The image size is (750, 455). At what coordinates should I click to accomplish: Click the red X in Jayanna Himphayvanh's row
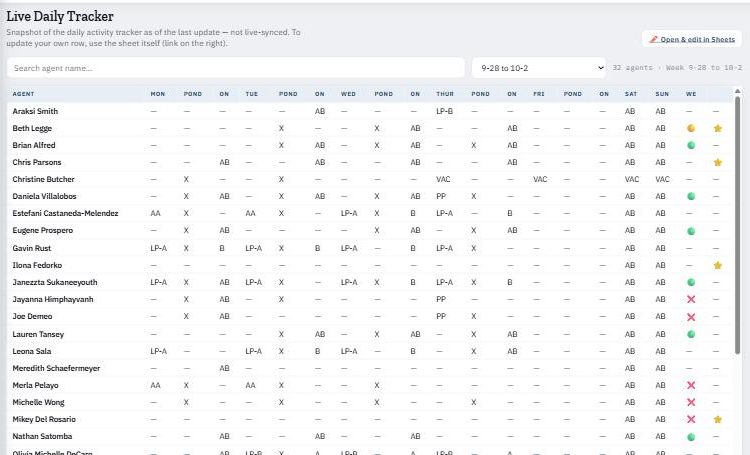point(691,300)
